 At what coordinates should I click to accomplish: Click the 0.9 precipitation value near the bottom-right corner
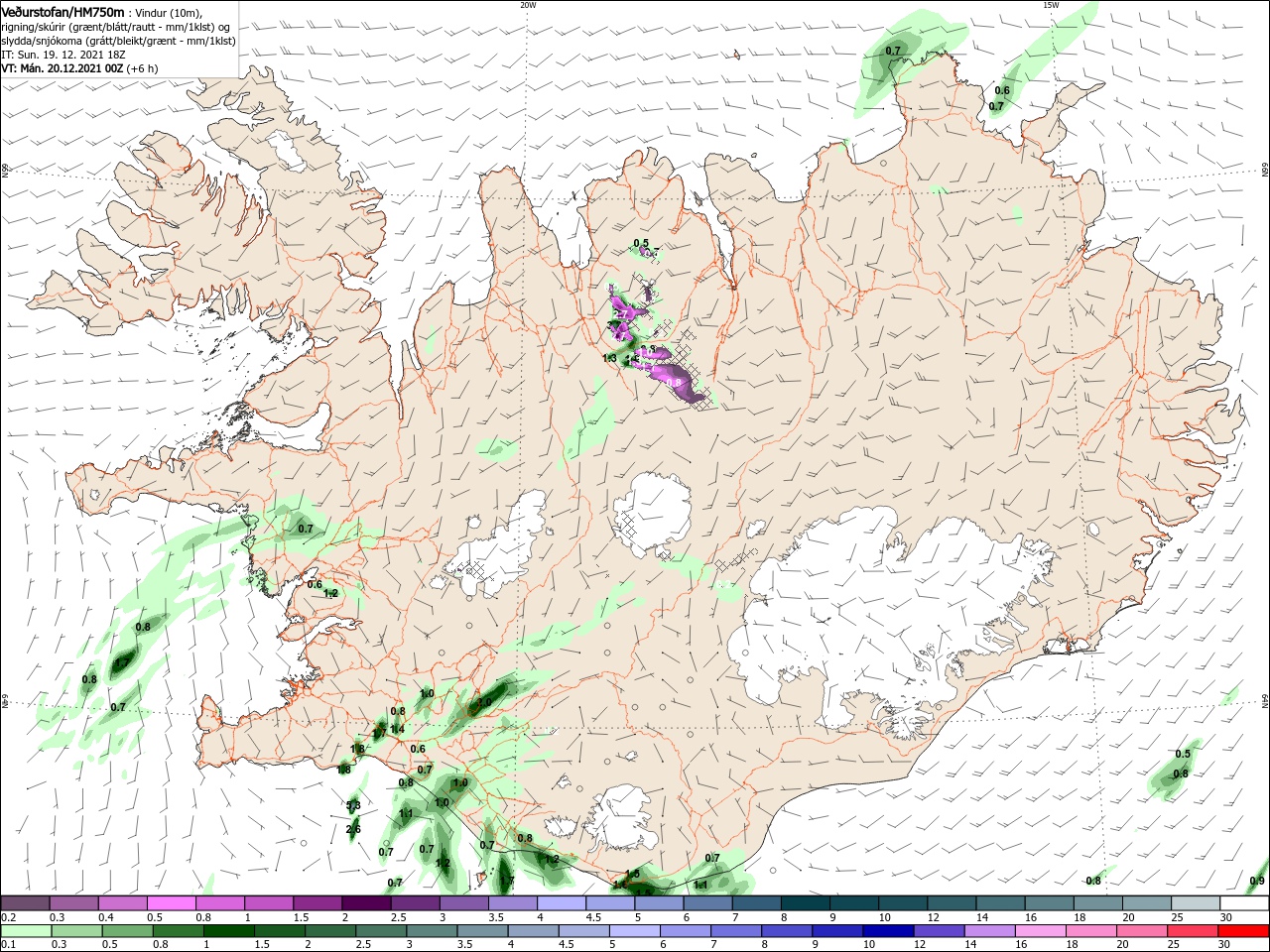[1257, 881]
